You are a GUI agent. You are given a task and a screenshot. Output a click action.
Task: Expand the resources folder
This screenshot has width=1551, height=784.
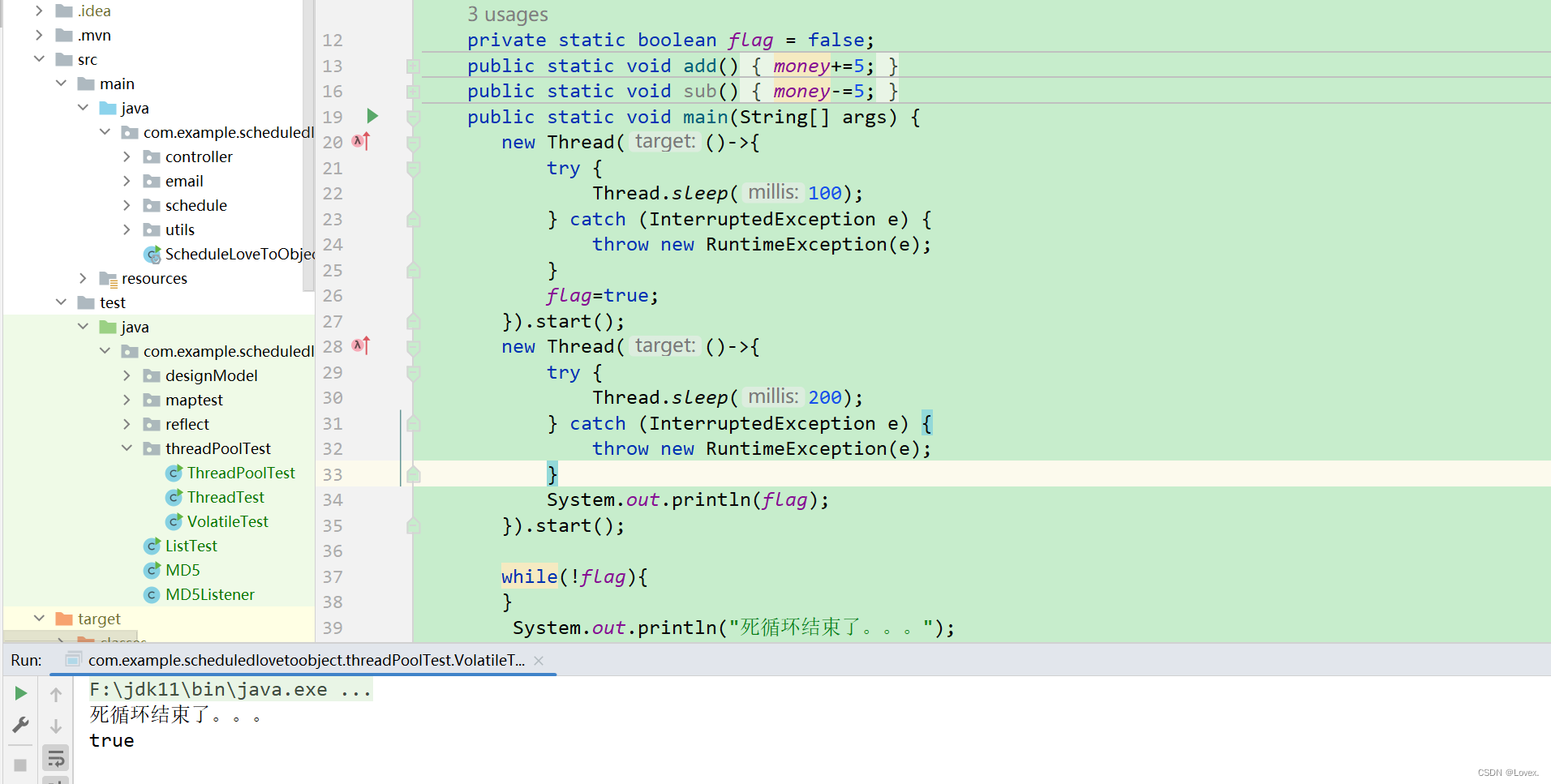pyautogui.click(x=83, y=278)
